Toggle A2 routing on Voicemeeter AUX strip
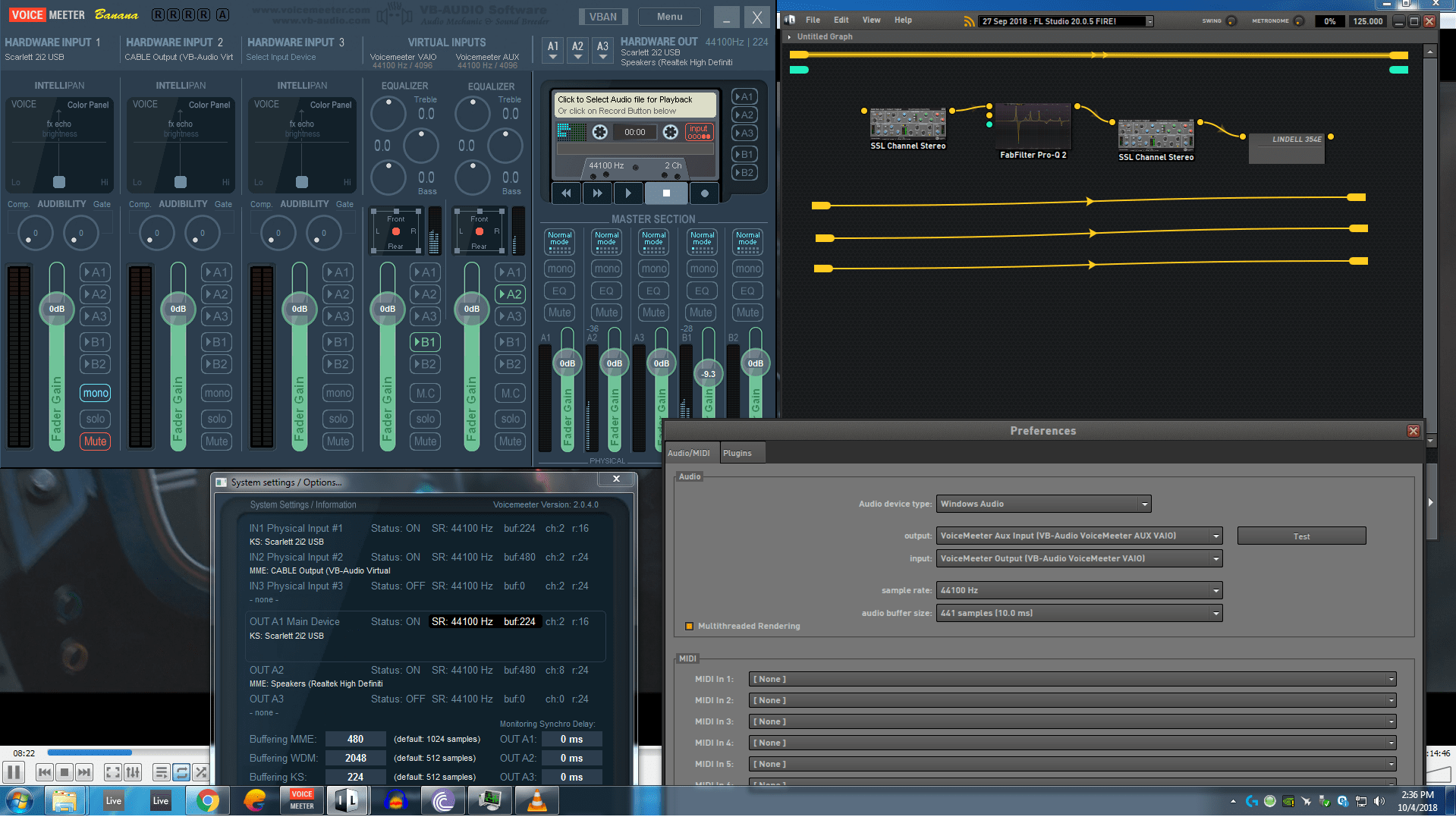The image size is (1456, 817). (x=511, y=294)
